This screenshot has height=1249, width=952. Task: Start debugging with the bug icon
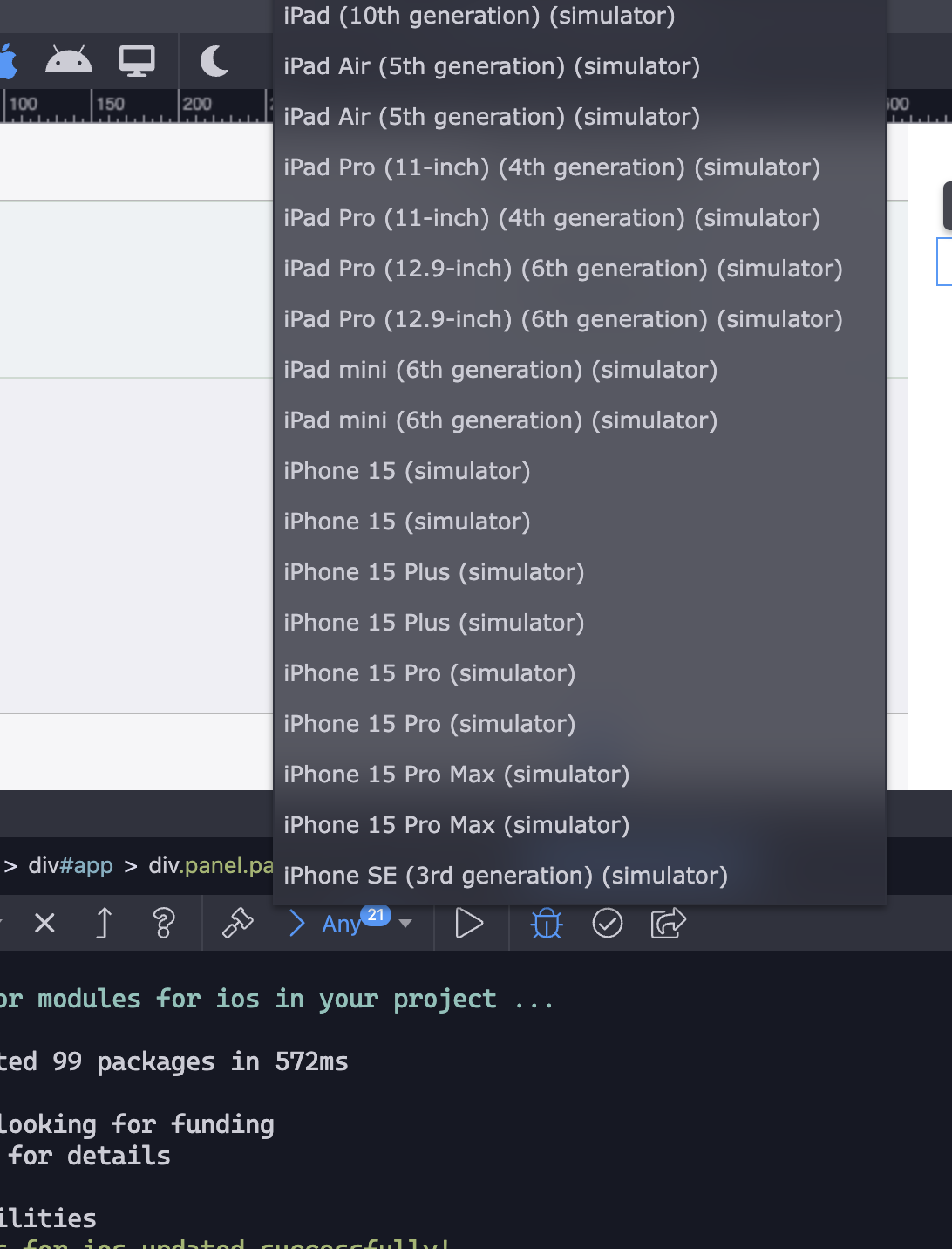pyautogui.click(x=547, y=923)
